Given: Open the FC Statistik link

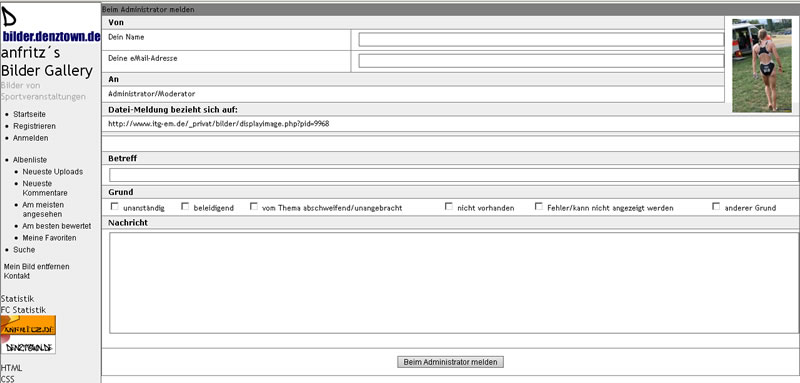Looking at the screenshot, I should 23,310.
